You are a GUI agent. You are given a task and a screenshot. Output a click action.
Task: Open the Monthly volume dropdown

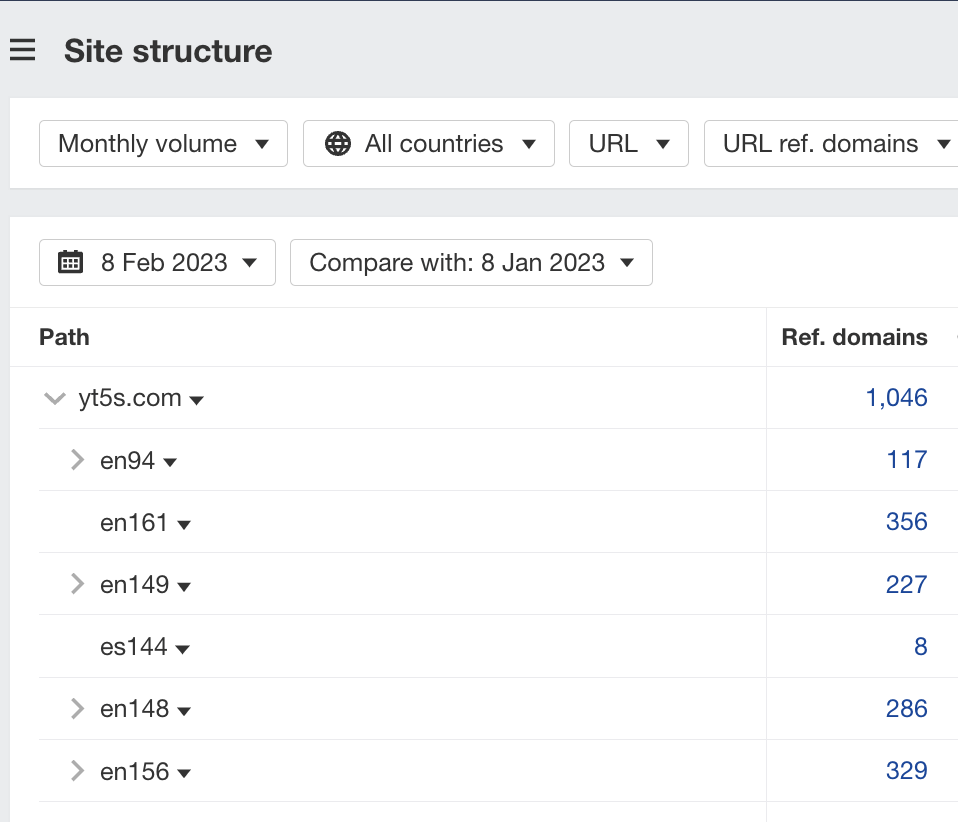[x=162, y=143]
